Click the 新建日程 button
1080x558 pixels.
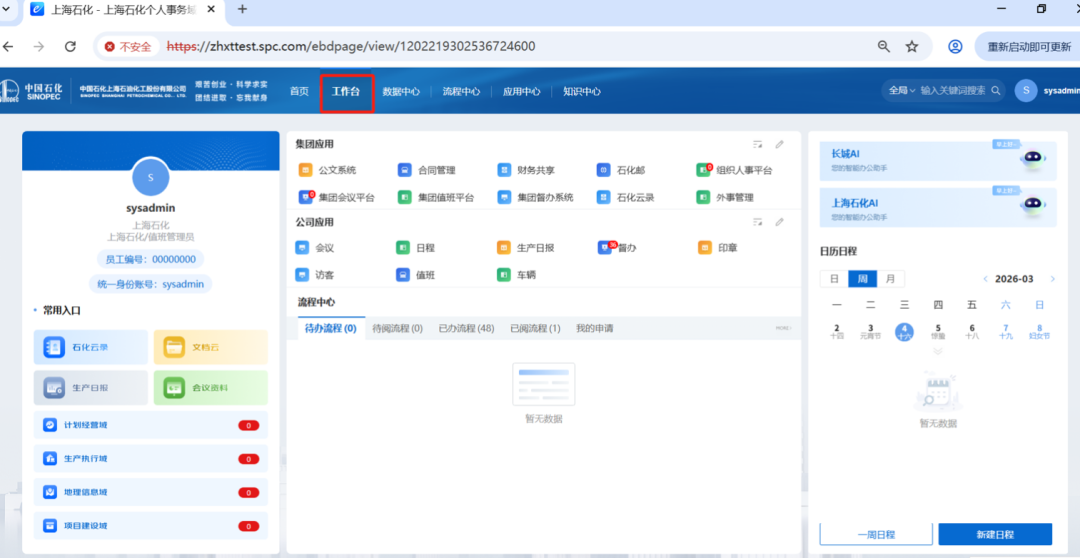tap(995, 535)
